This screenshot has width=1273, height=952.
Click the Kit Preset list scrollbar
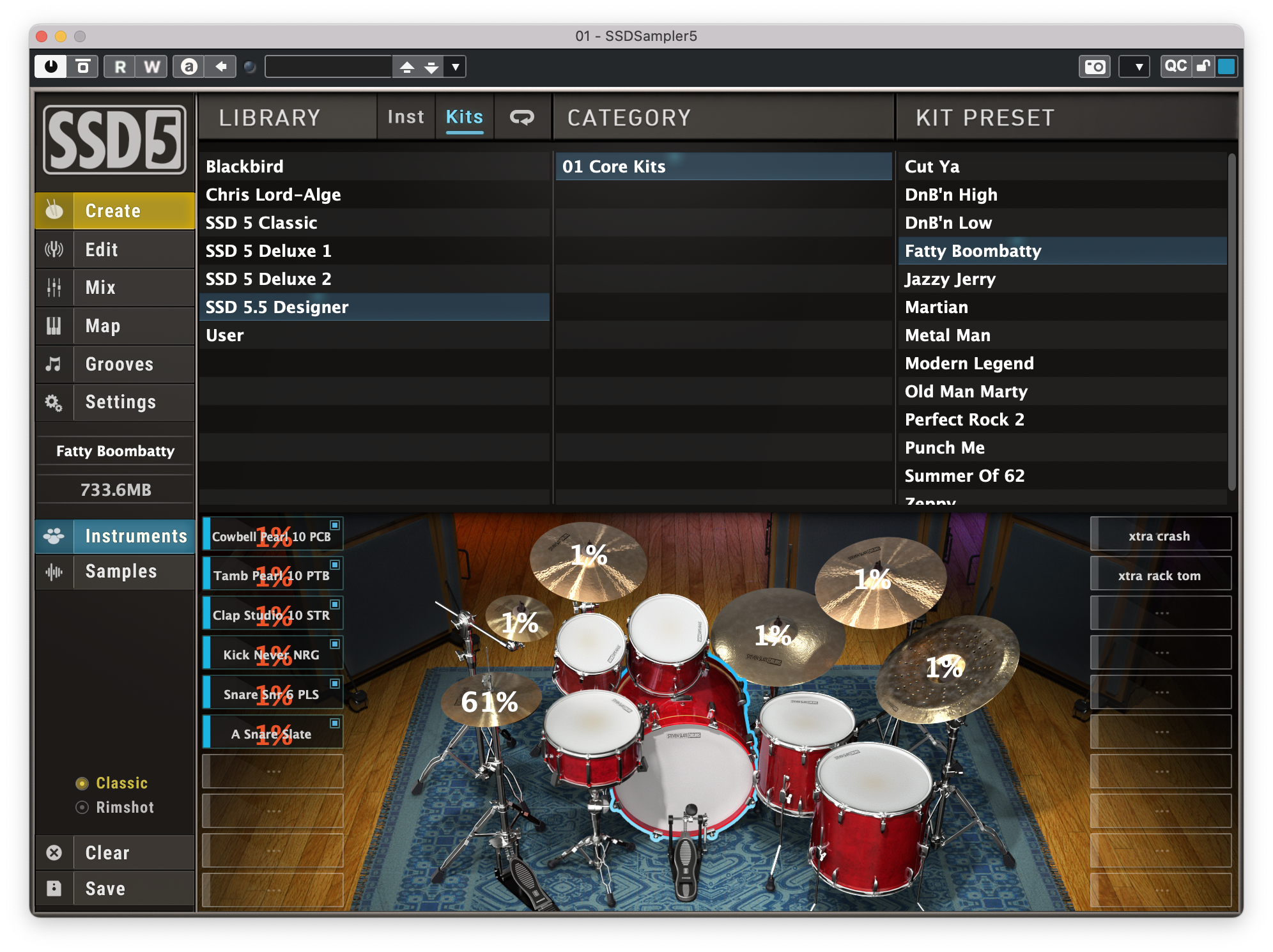(x=1231, y=321)
